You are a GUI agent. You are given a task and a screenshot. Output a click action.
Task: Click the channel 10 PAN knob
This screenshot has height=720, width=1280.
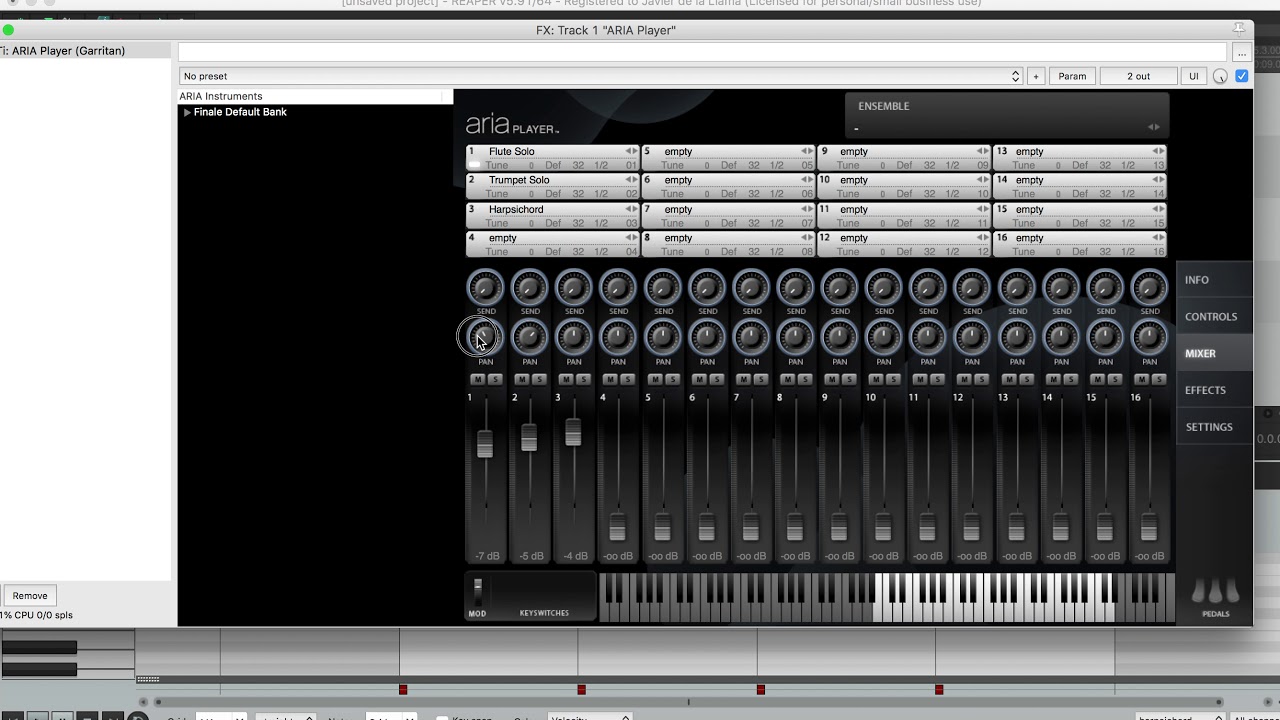click(x=884, y=338)
